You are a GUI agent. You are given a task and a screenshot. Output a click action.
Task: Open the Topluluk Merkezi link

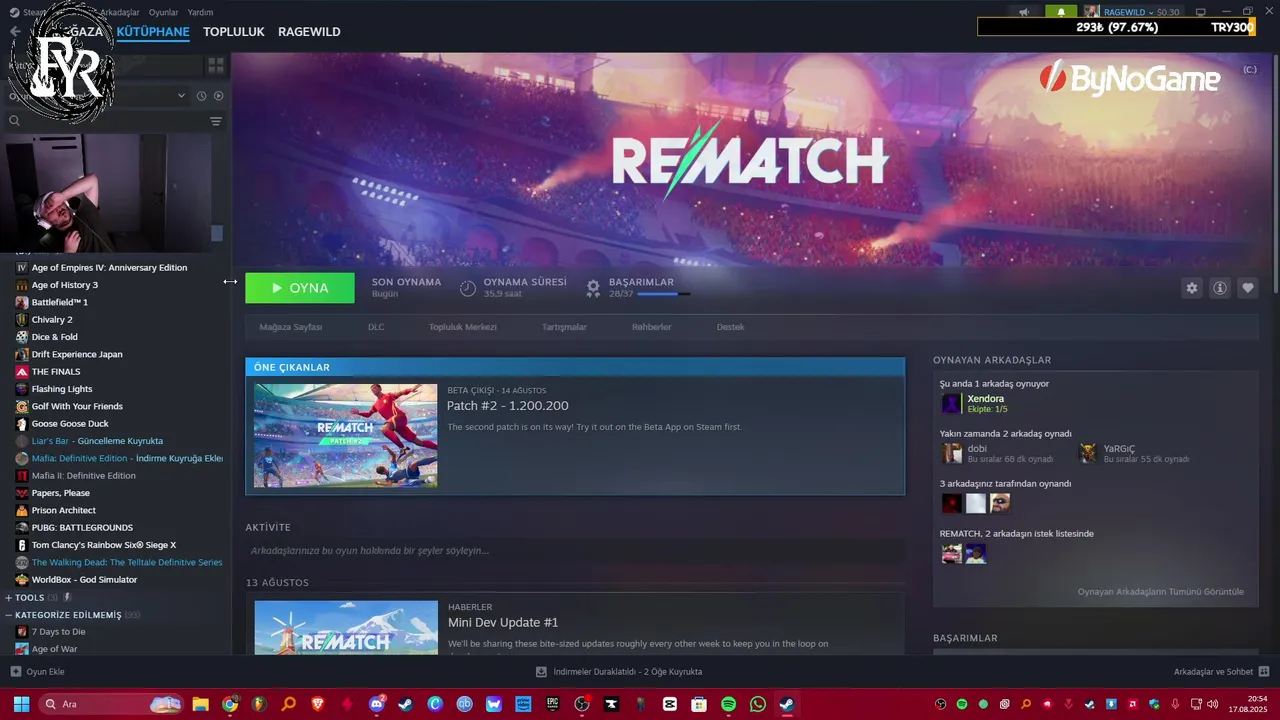pos(462,327)
